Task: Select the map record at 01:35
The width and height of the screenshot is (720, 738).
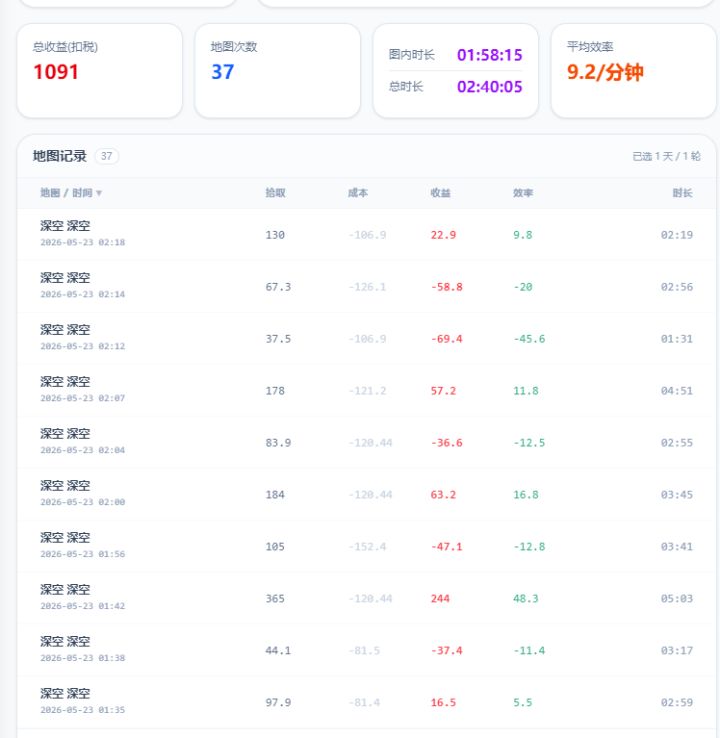Action: [366, 702]
